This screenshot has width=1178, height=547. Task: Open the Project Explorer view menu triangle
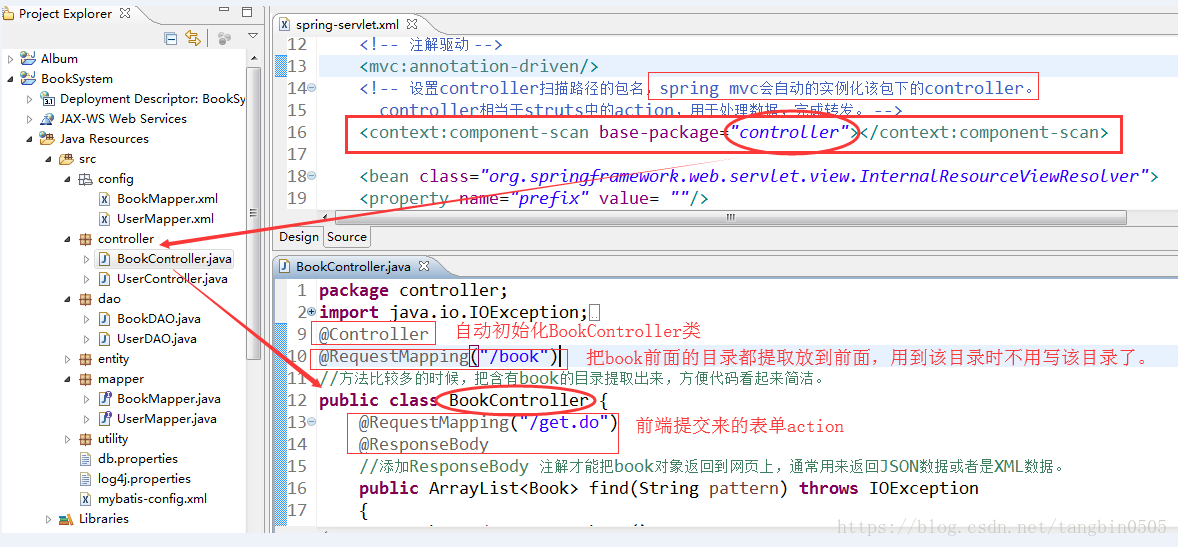click(253, 36)
